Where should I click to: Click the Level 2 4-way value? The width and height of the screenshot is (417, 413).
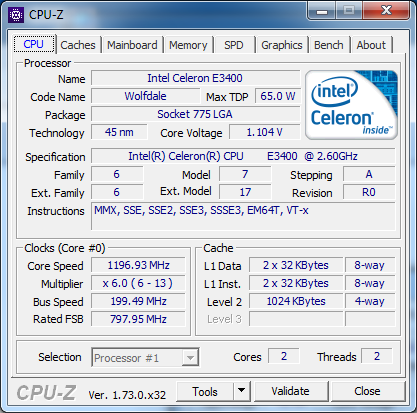(x=370, y=301)
